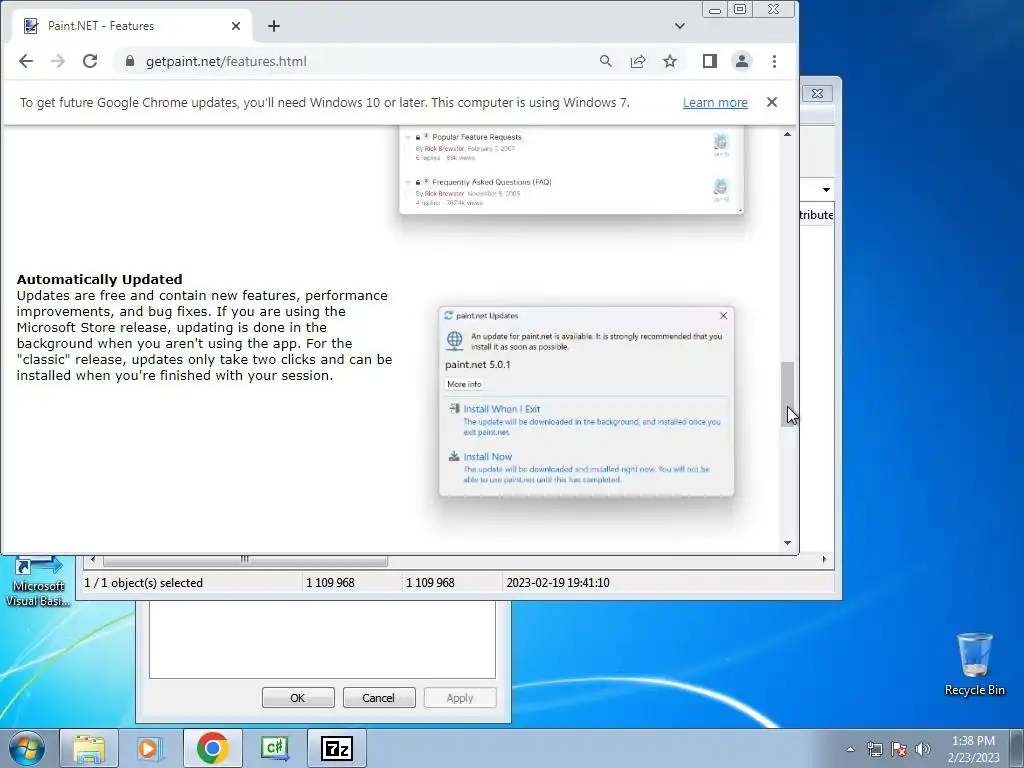
Task: Open the Recycle Bin desktop icon
Action: (974, 665)
